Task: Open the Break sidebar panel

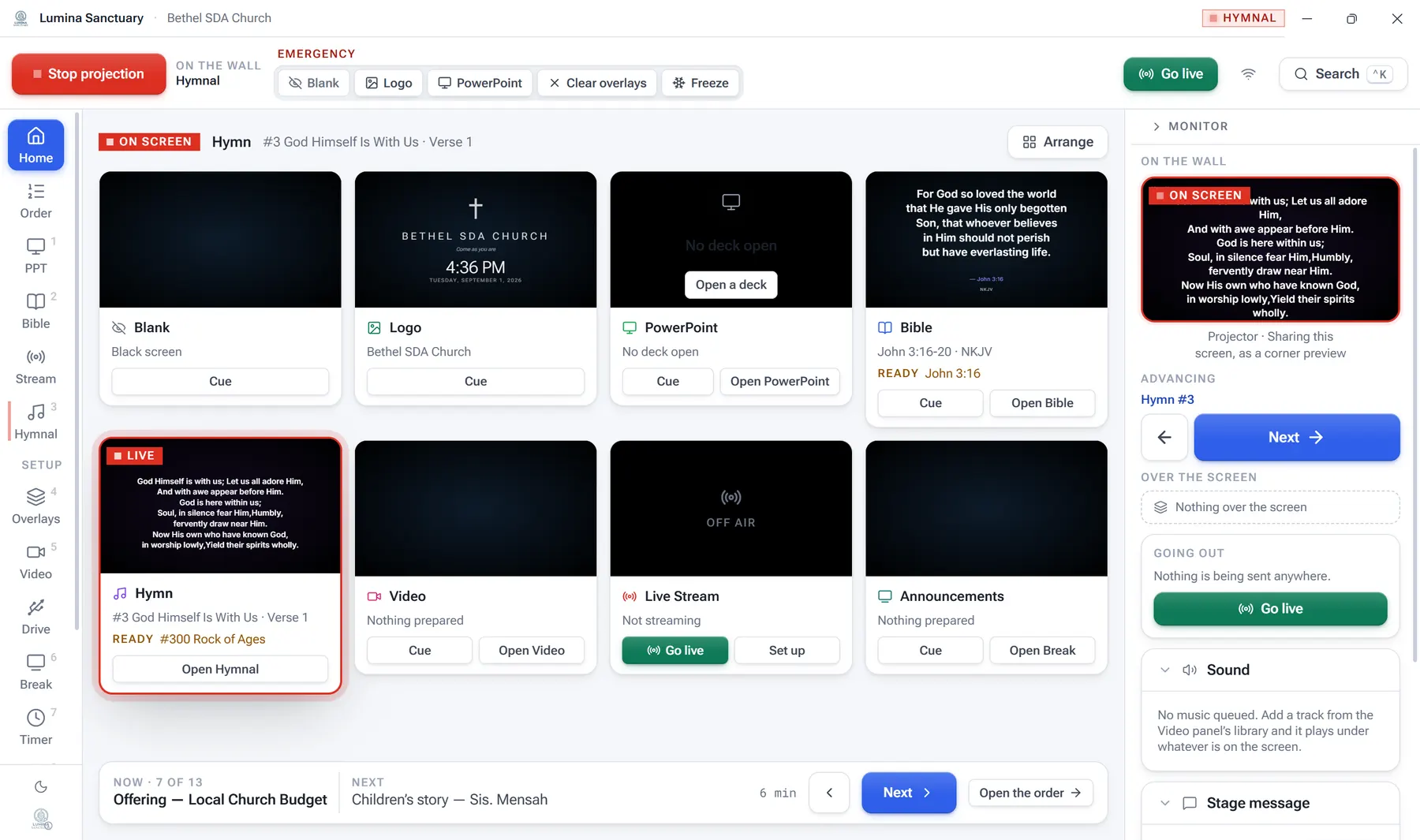Action: pos(36,672)
